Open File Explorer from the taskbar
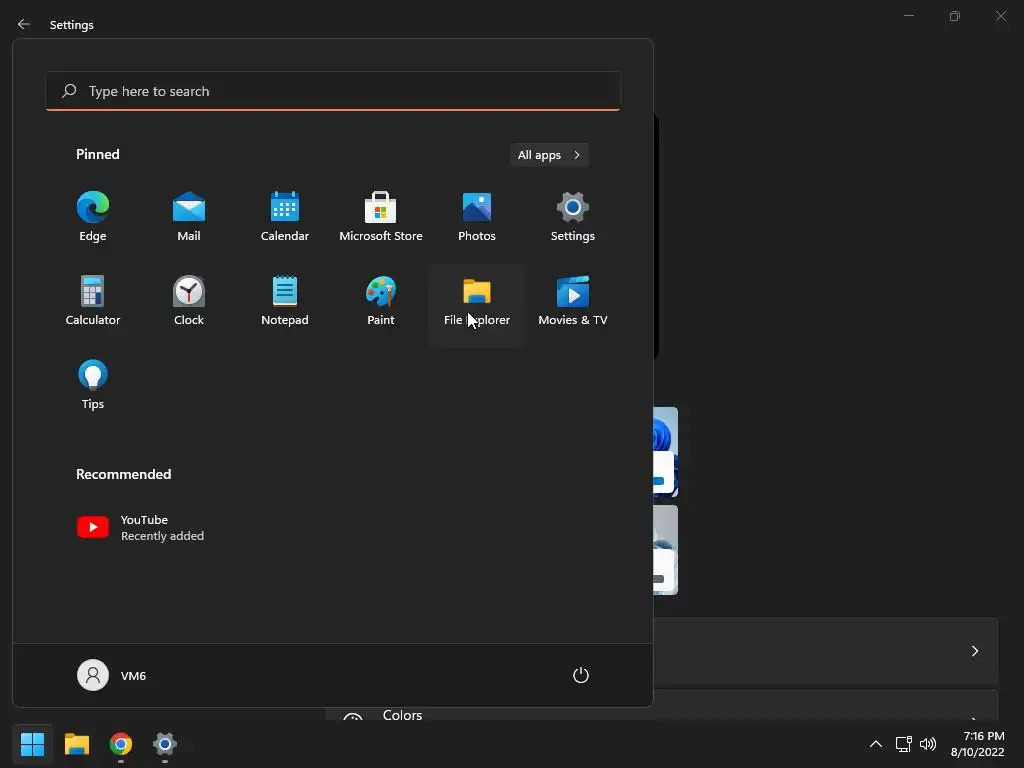 [x=76, y=744]
